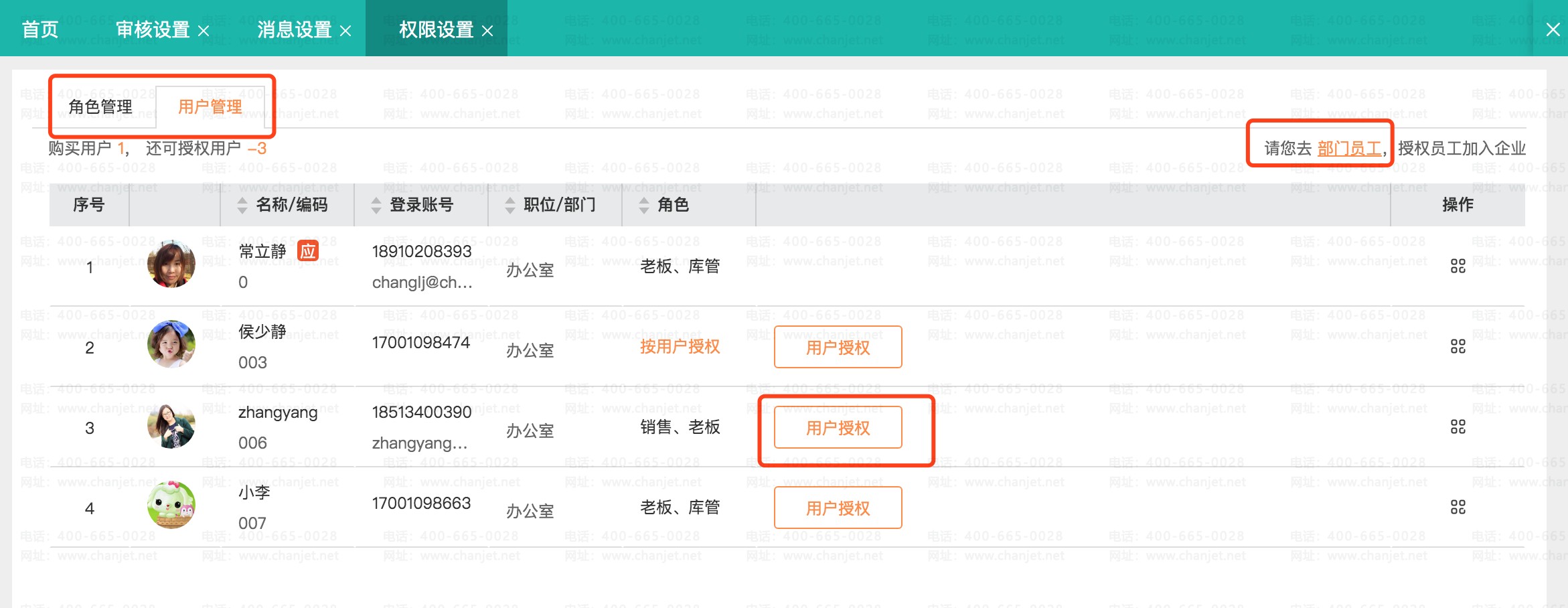Click login account 18910208393

tap(422, 251)
